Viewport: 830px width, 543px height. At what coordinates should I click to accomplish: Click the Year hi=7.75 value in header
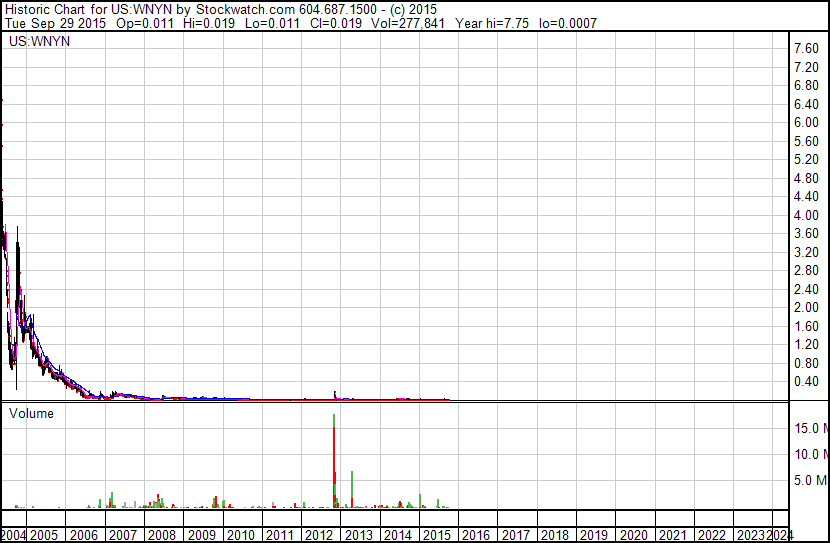click(x=492, y=23)
